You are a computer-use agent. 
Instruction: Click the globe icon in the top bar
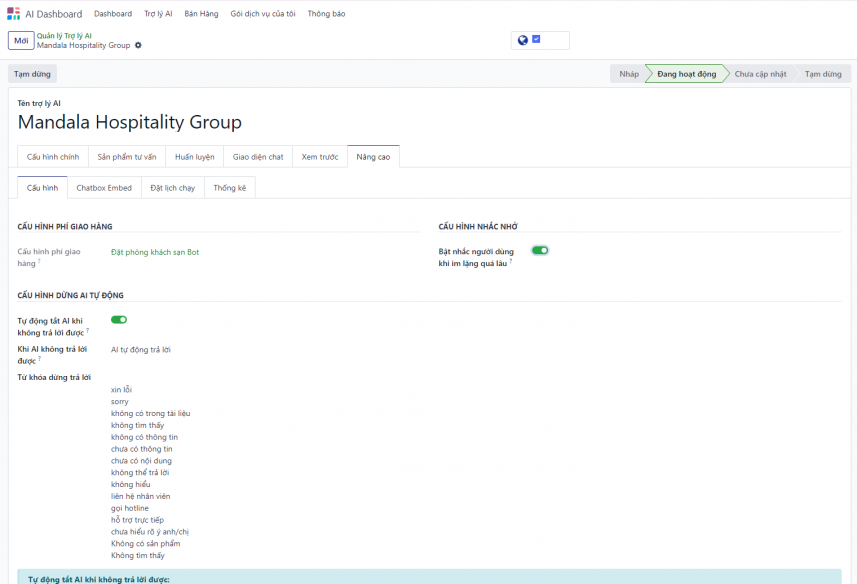[x=522, y=40]
